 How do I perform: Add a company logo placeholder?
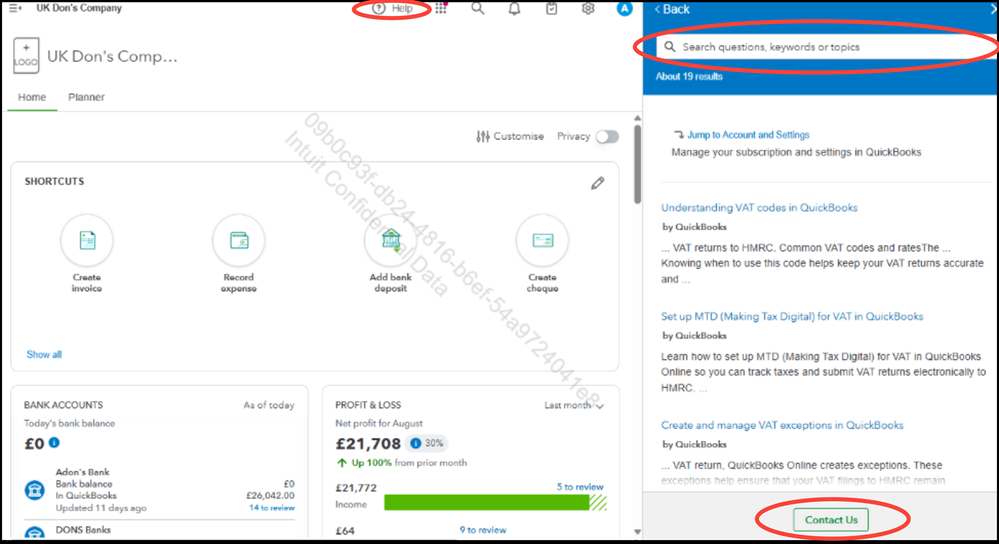point(26,55)
